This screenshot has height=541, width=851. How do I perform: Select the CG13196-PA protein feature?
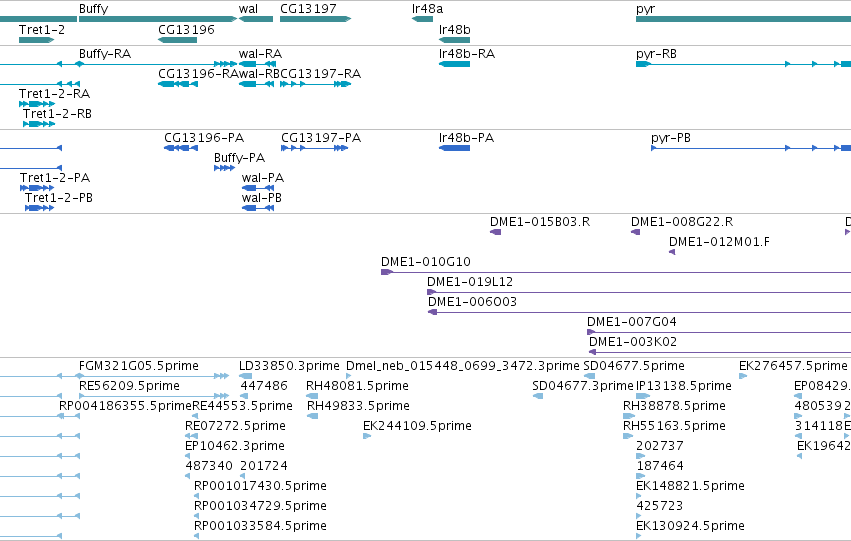(x=181, y=148)
